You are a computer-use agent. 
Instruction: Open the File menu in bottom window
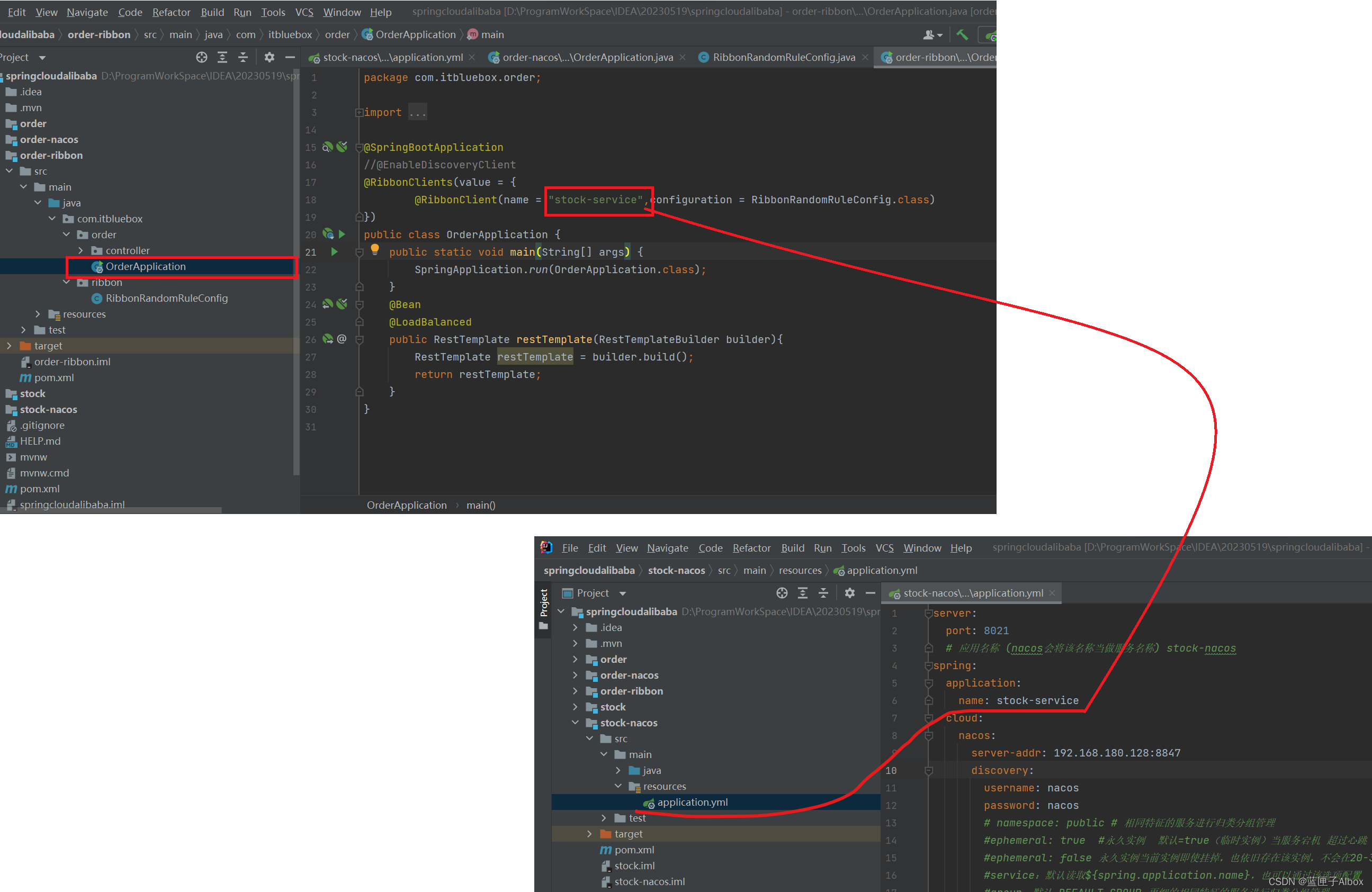(570, 548)
